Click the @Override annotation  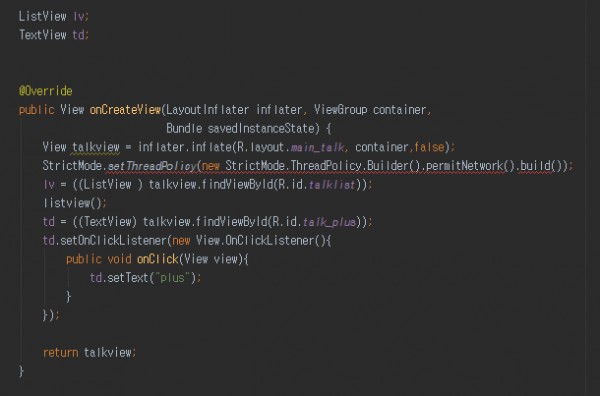(x=46, y=91)
